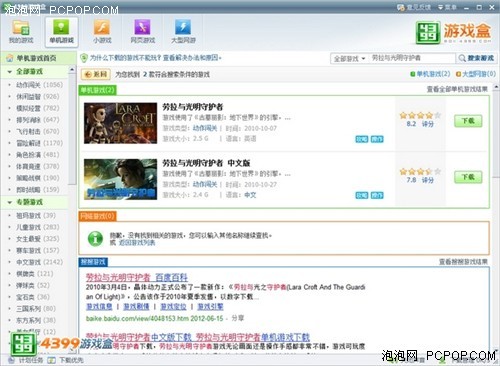Screen dimensions: 500x366
Task: Select 冒险解谜 (1170) category
Action: point(39,143)
